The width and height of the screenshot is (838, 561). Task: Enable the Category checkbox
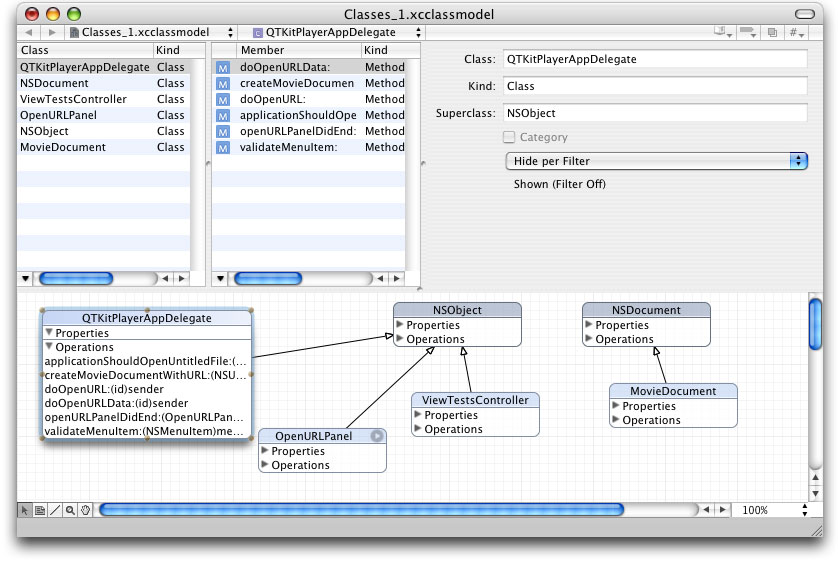click(509, 137)
